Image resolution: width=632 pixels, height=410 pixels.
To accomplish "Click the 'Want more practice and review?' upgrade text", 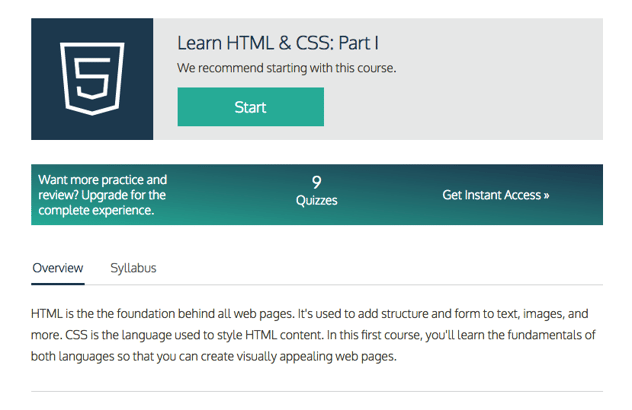I will point(102,195).
